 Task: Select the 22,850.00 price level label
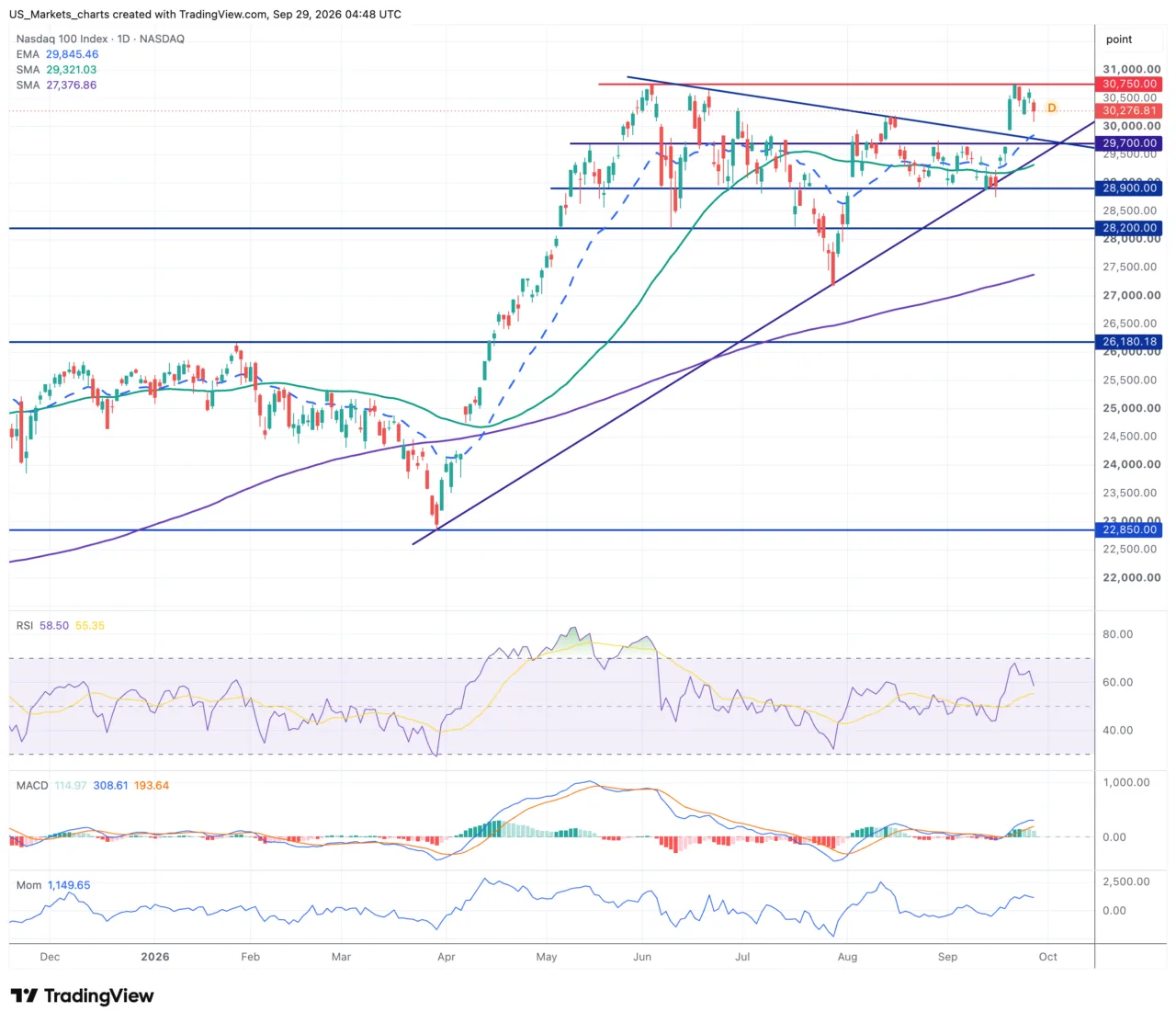[1130, 529]
